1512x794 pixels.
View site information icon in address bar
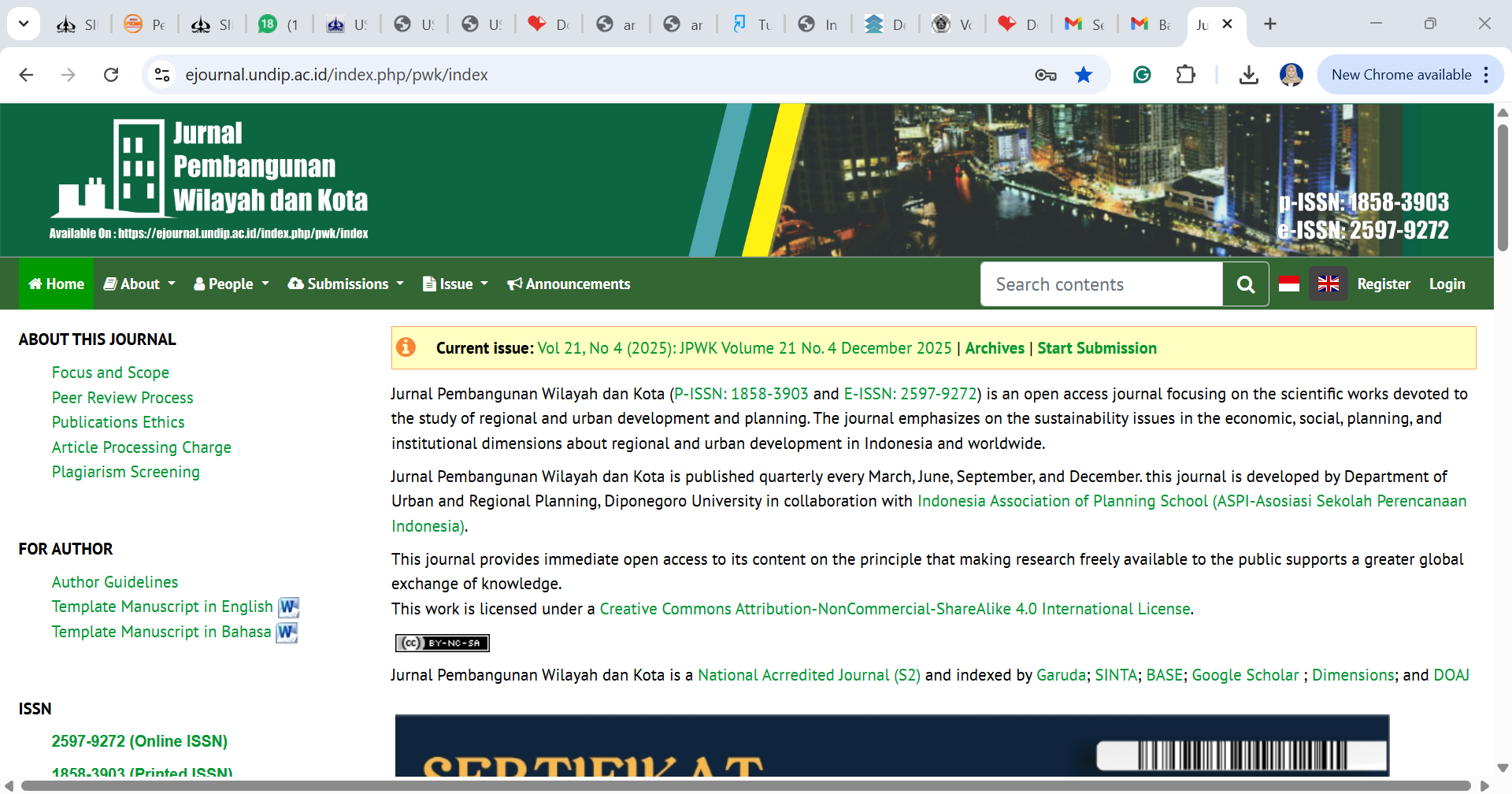pyautogui.click(x=162, y=75)
